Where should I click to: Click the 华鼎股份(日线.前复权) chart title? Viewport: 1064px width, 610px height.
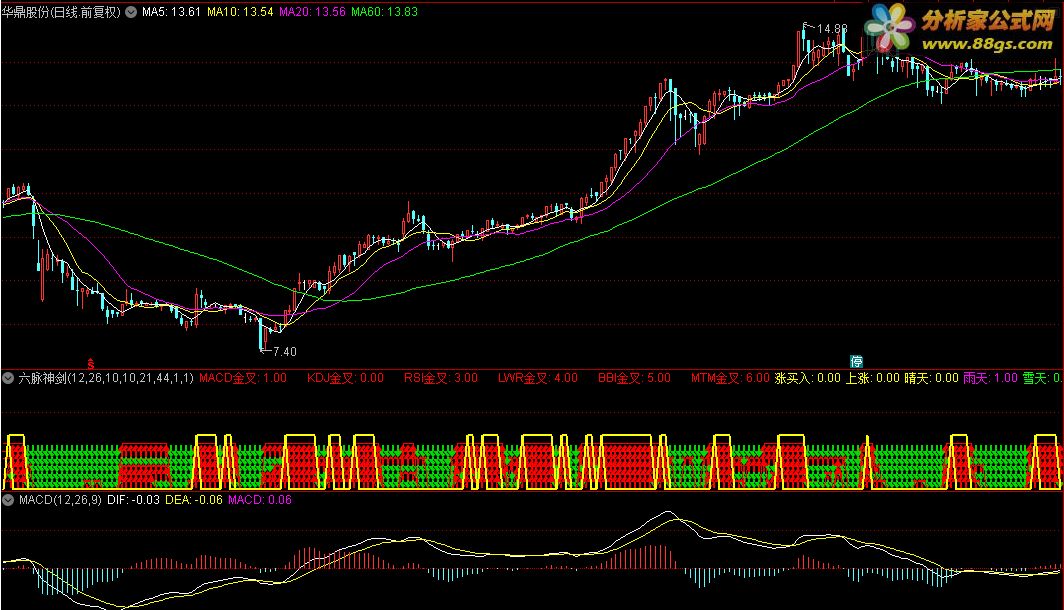tap(61, 12)
